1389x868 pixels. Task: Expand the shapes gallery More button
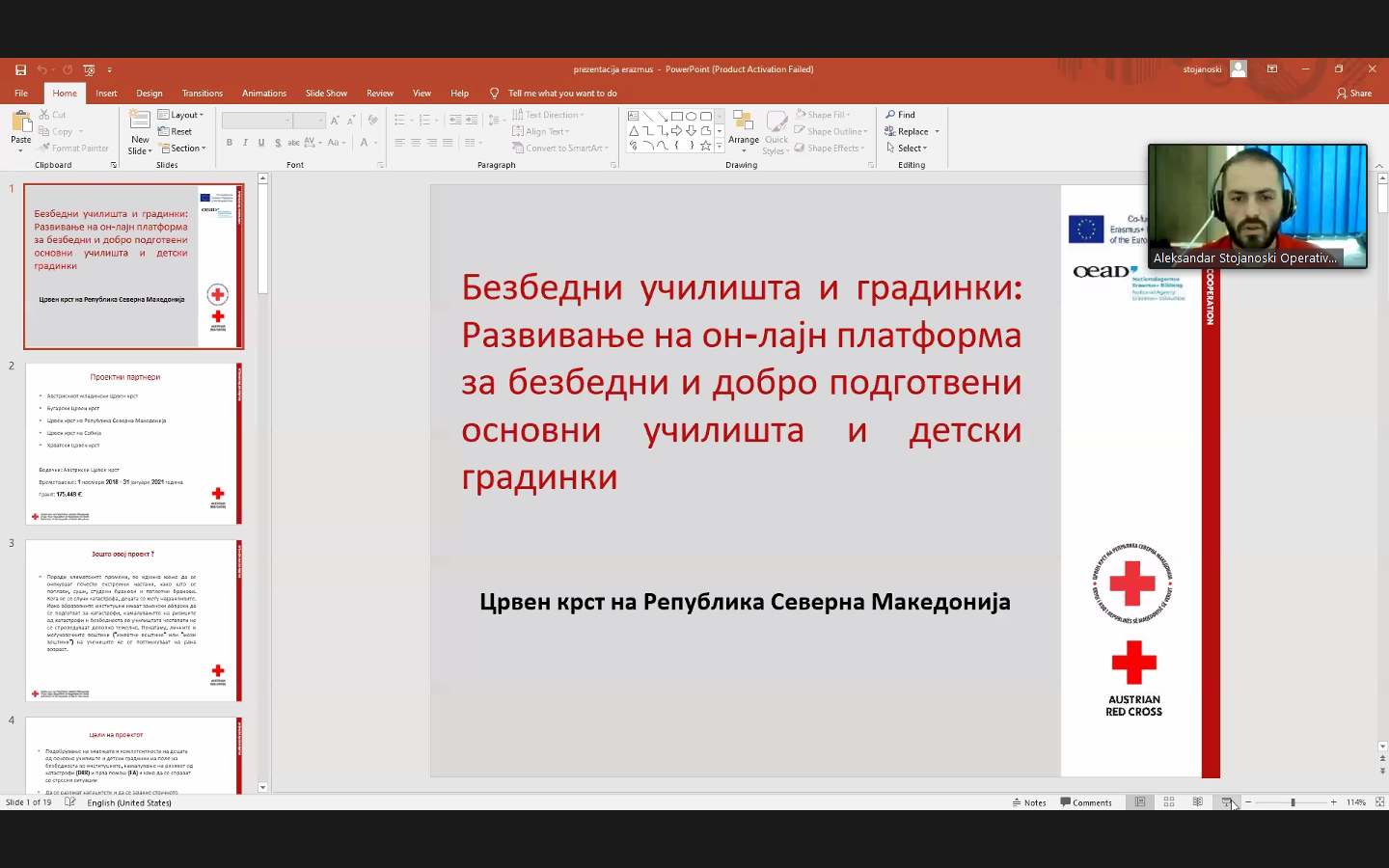tap(720, 146)
